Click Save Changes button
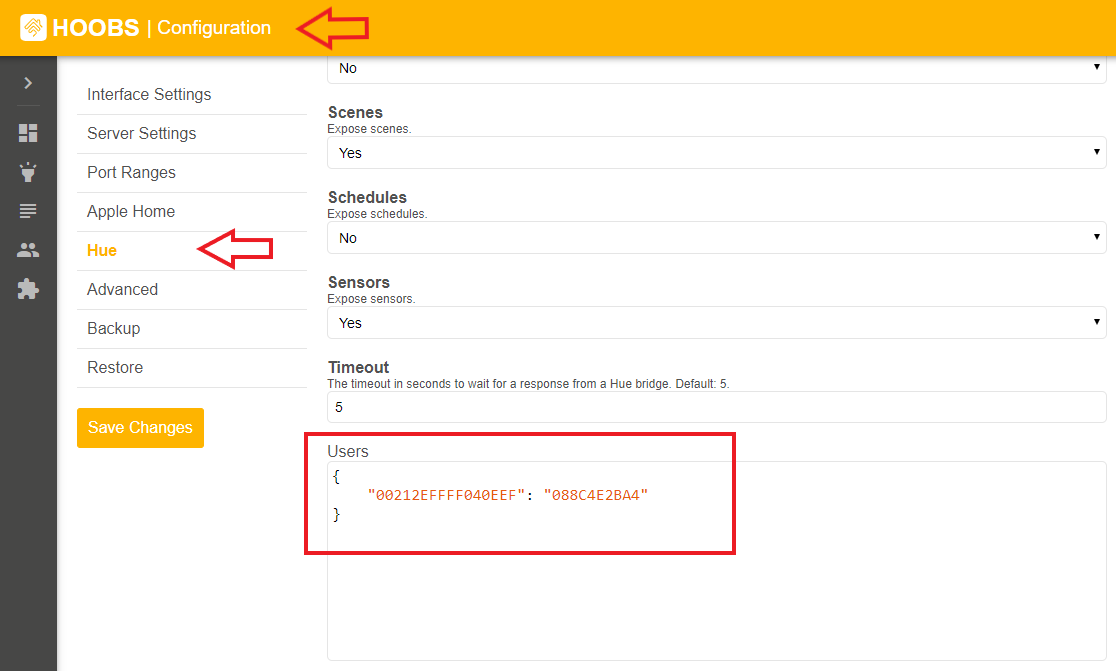1116x671 pixels. click(x=140, y=428)
